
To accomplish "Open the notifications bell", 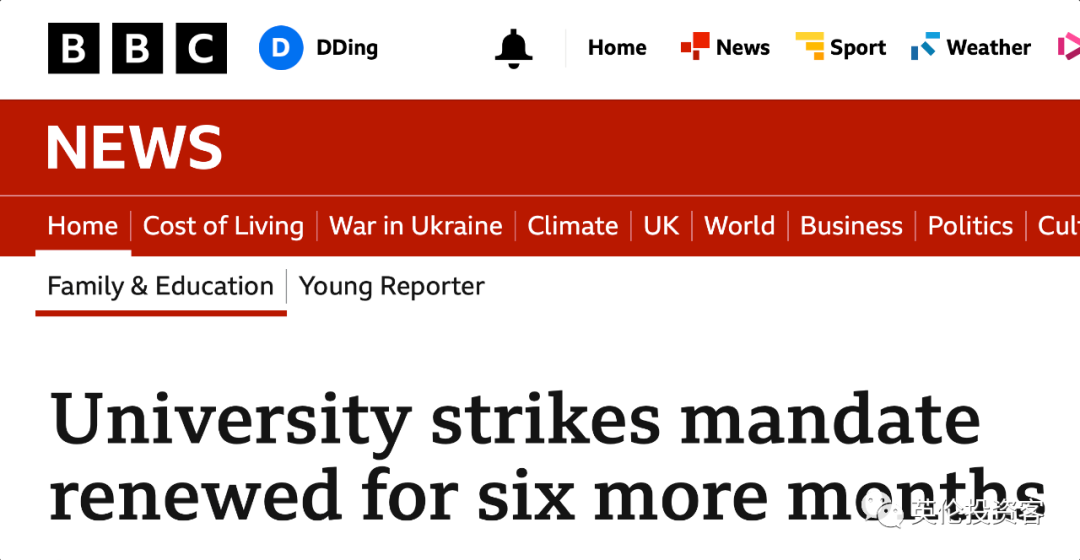I will tap(514, 48).
